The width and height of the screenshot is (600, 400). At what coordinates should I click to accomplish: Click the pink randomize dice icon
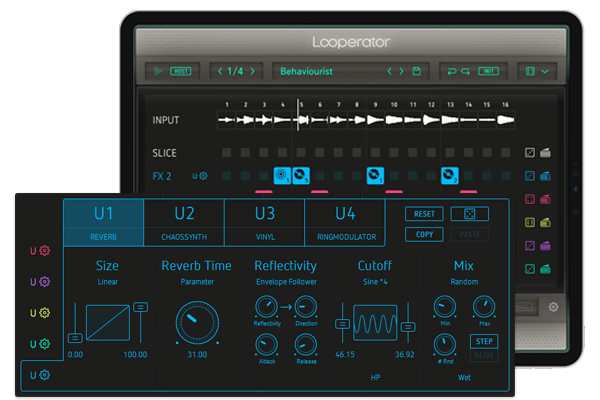coord(530,199)
